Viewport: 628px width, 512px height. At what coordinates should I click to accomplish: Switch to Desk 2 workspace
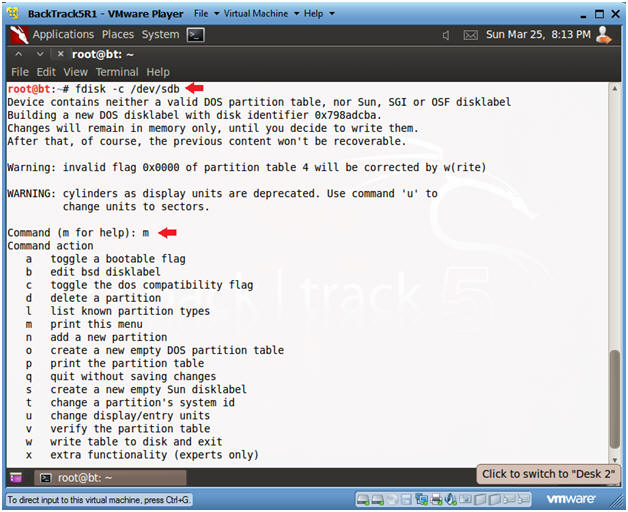pos(547,474)
